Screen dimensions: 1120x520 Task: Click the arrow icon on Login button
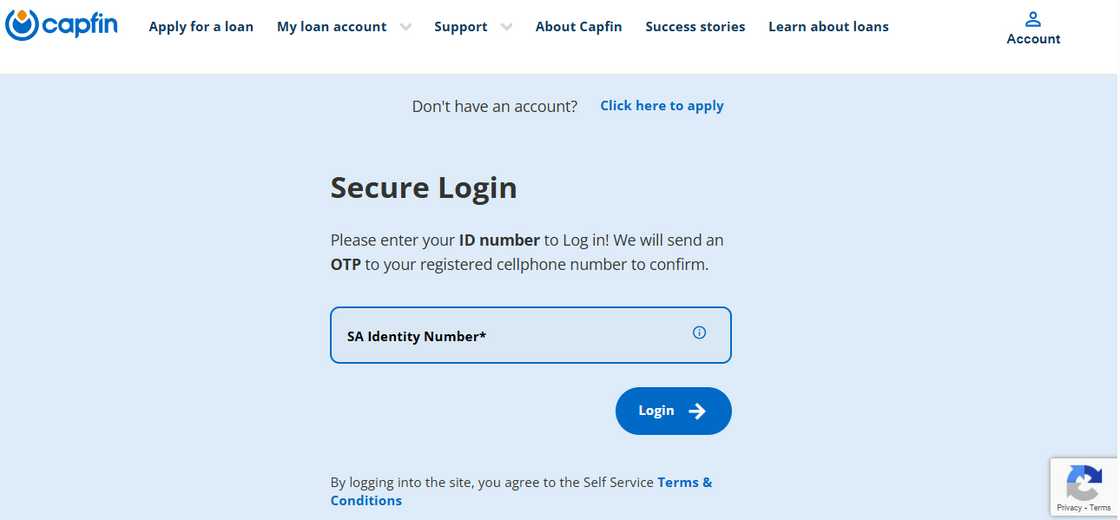pos(697,411)
